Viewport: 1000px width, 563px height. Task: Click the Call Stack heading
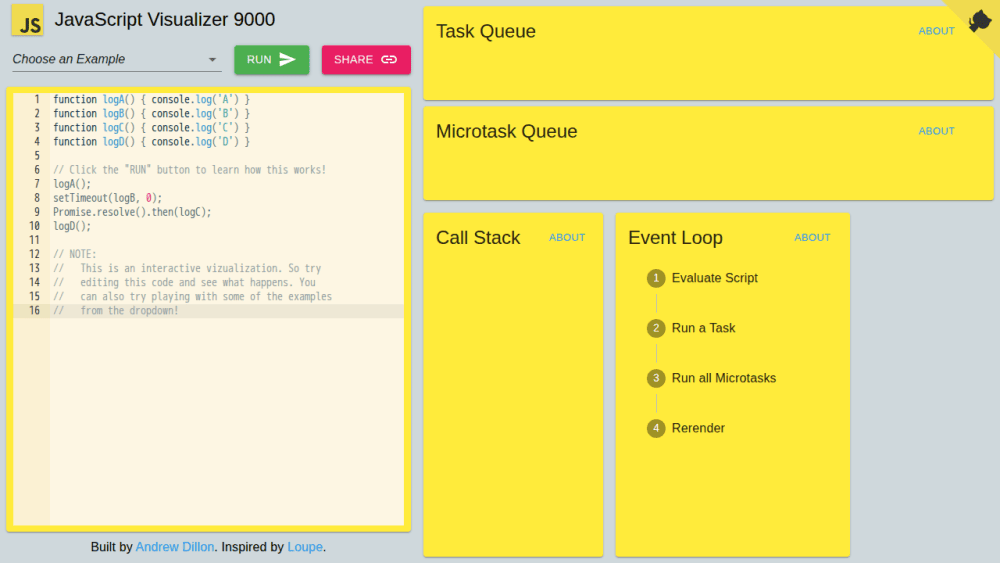[x=478, y=238]
